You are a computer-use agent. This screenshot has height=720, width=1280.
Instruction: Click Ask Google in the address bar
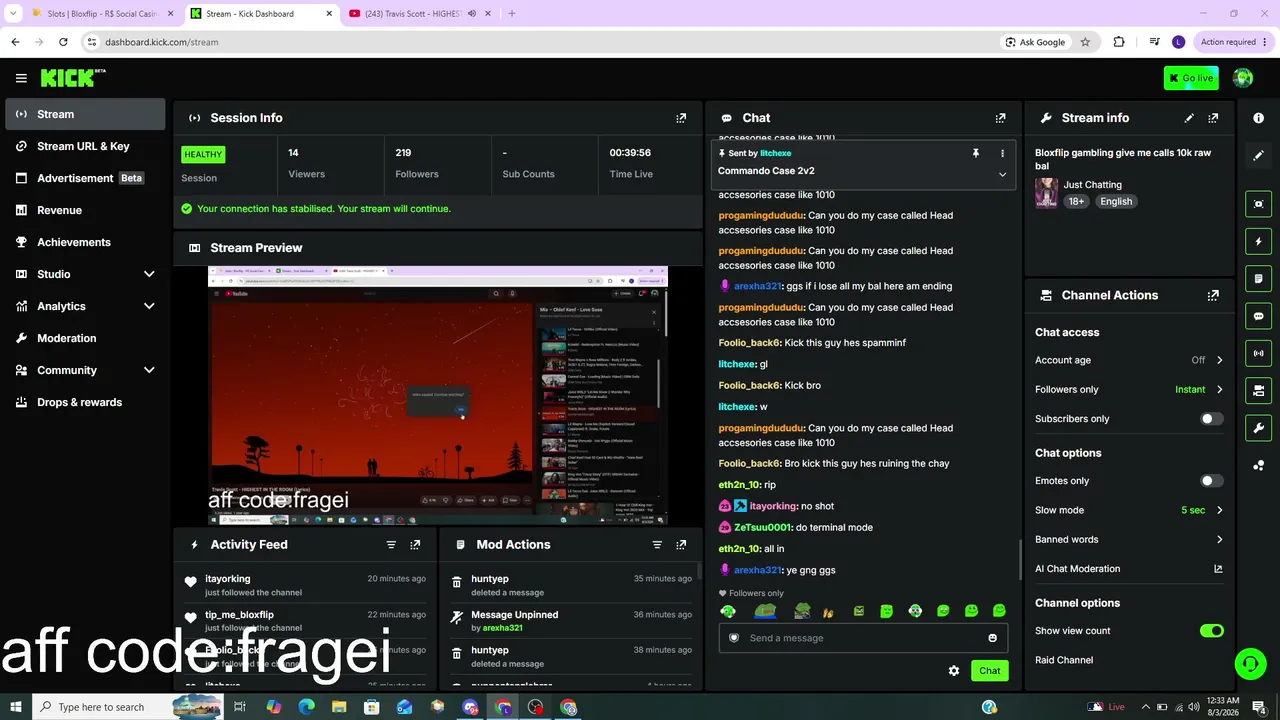pyautogui.click(x=1036, y=42)
